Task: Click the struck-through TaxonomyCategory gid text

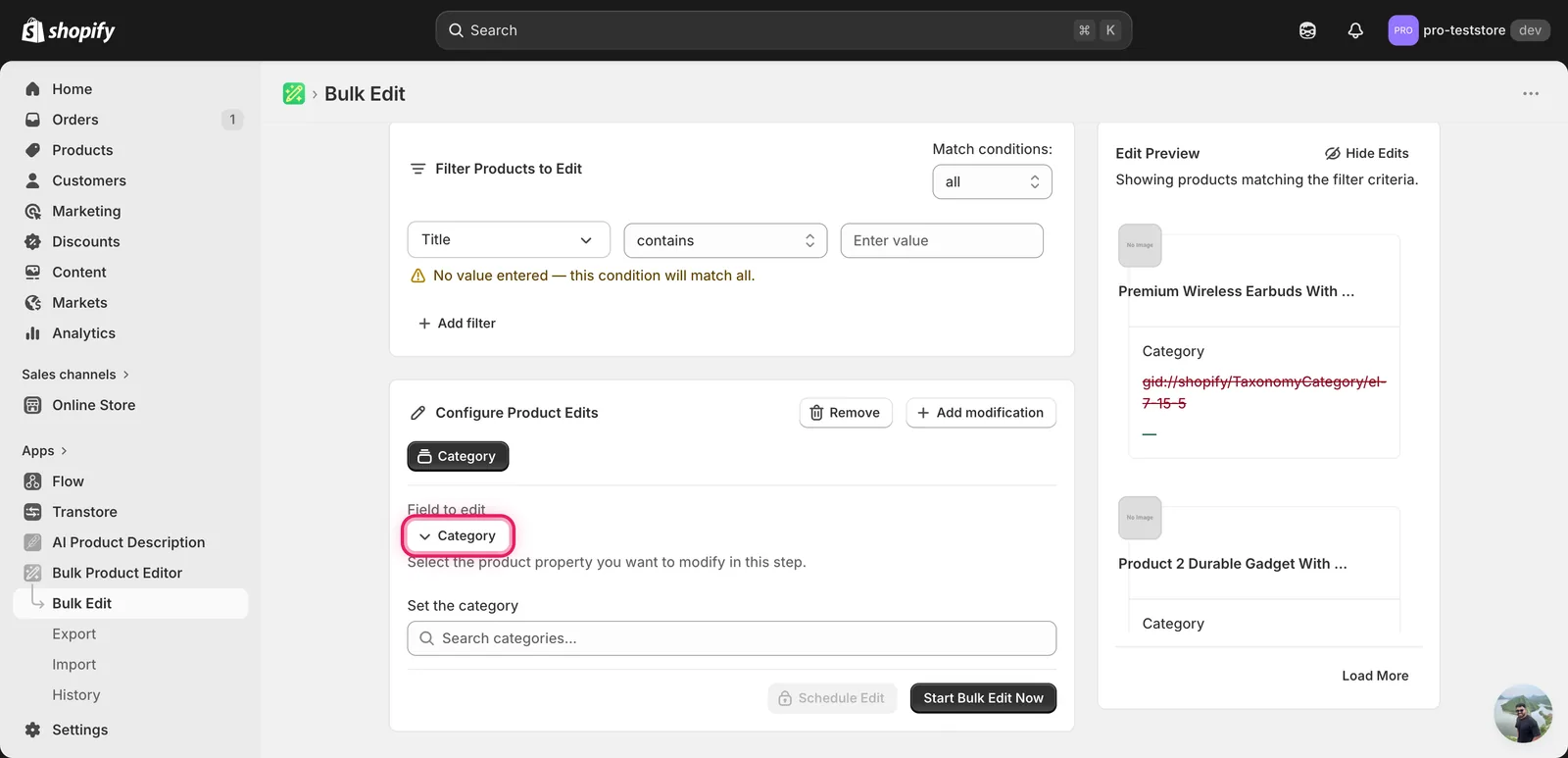Action: tap(1264, 392)
